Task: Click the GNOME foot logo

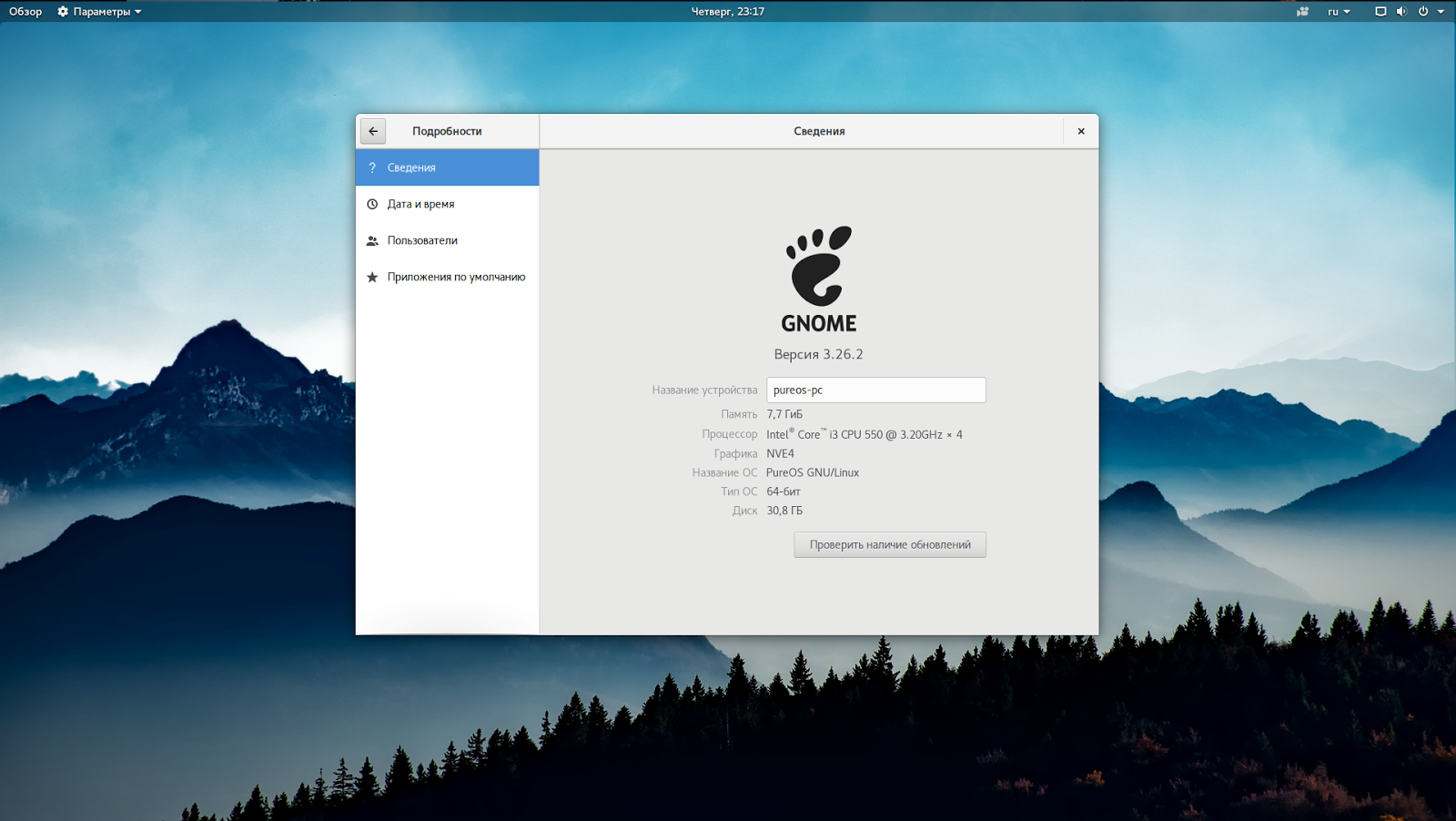Action: [819, 266]
